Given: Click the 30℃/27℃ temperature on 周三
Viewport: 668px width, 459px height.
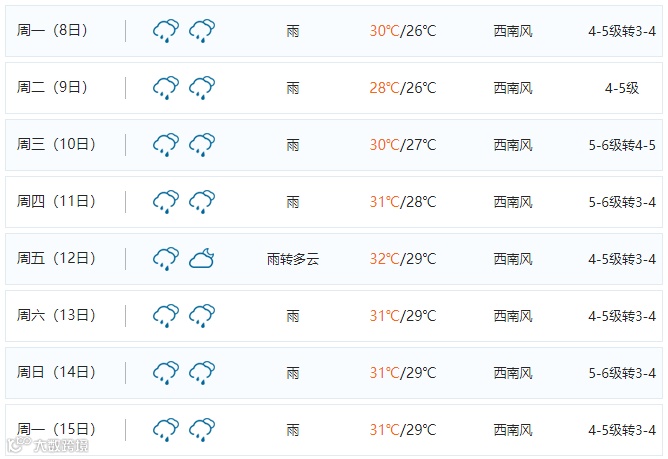Looking at the screenshot, I should coord(403,145).
